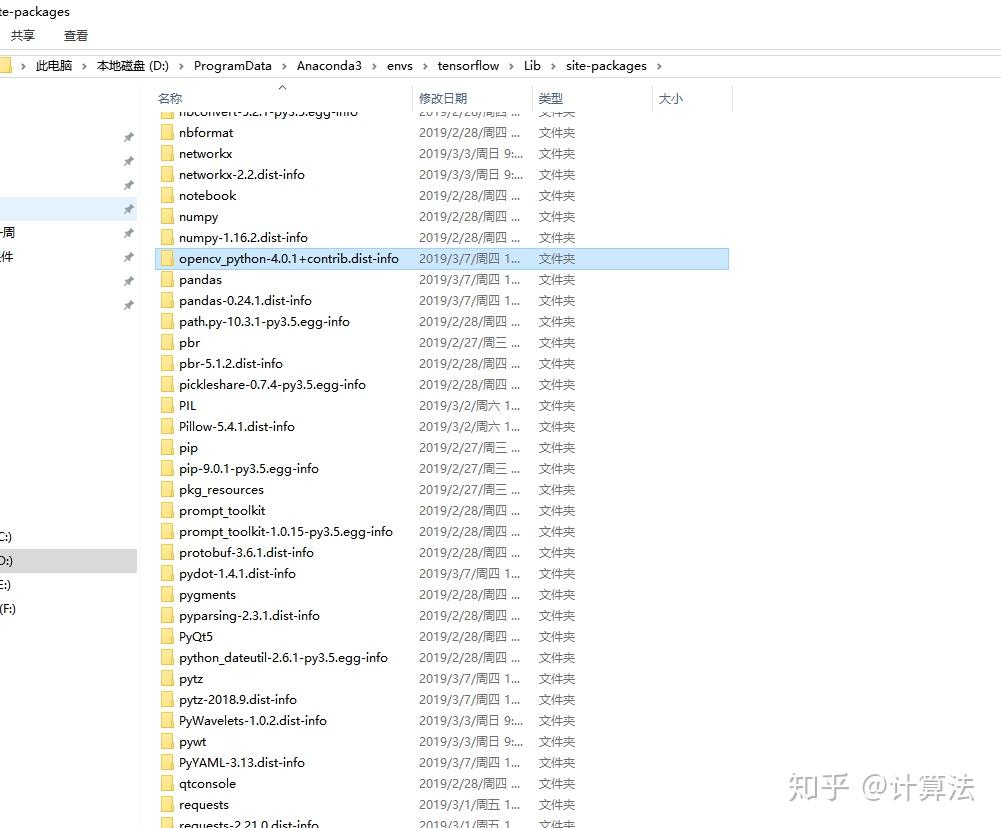
Task: Select folder icon of numpy-1.16.2.dist-info
Action: click(167, 237)
